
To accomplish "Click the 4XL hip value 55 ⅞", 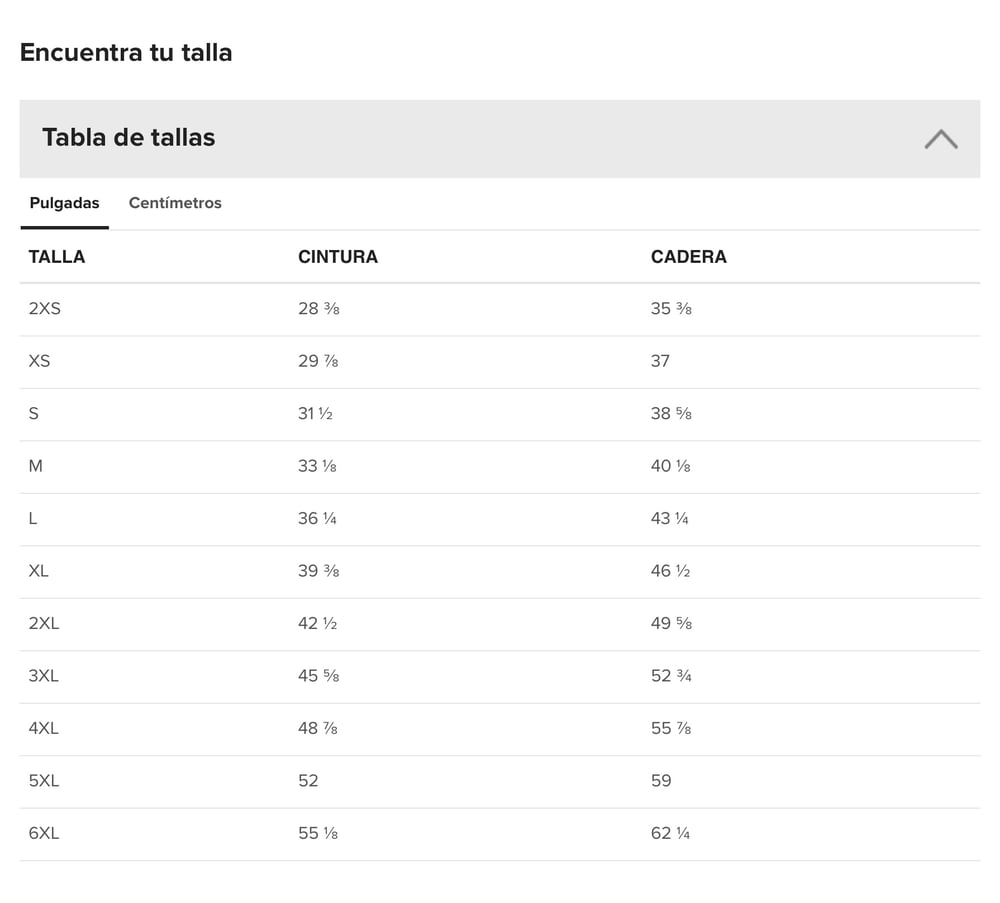I will click(670, 729).
